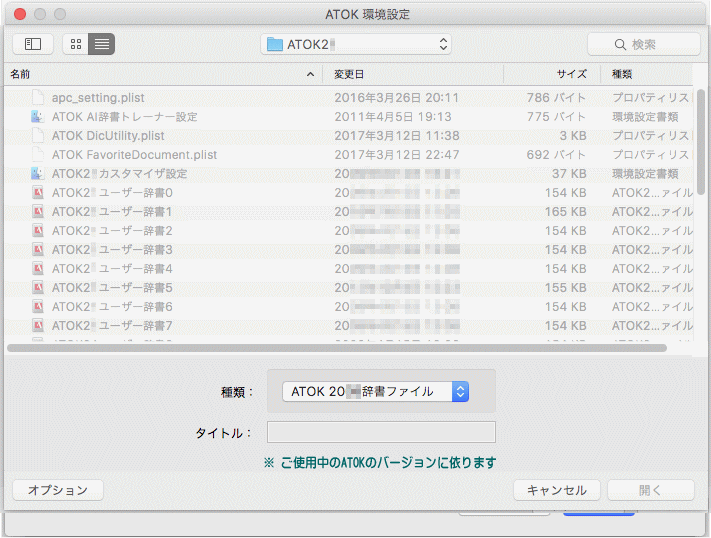Click the 開く button

pos(651,490)
